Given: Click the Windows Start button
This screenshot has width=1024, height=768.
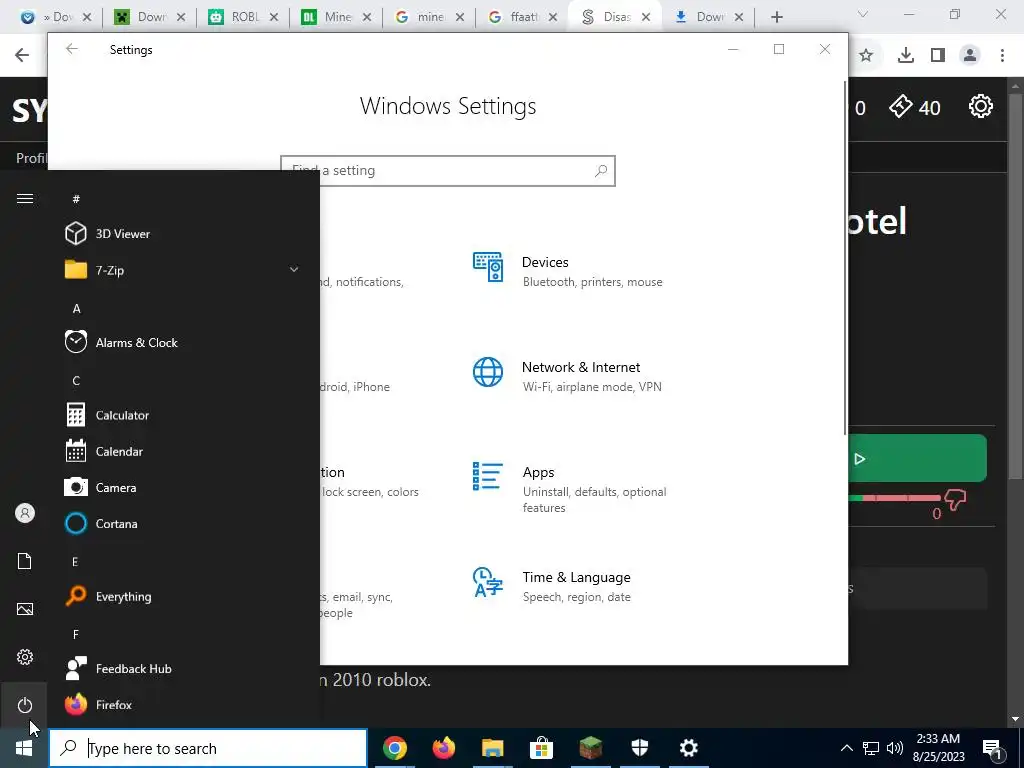Looking at the screenshot, I should pos(24,748).
